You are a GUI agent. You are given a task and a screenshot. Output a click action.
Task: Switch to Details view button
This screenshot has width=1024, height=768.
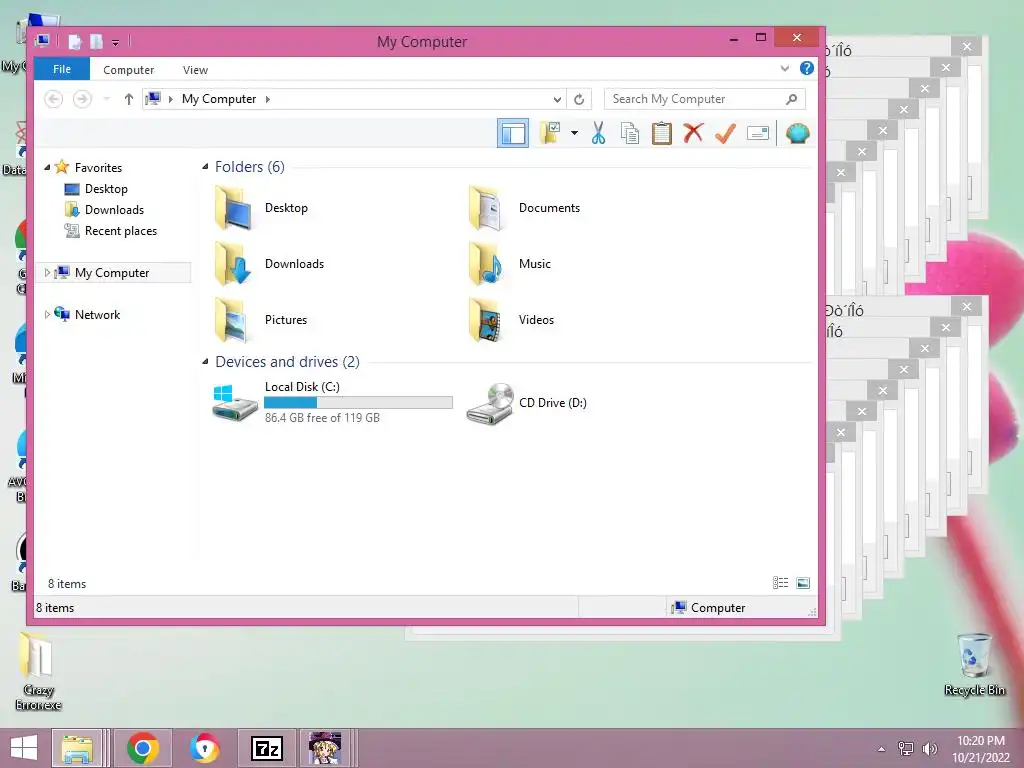780,583
